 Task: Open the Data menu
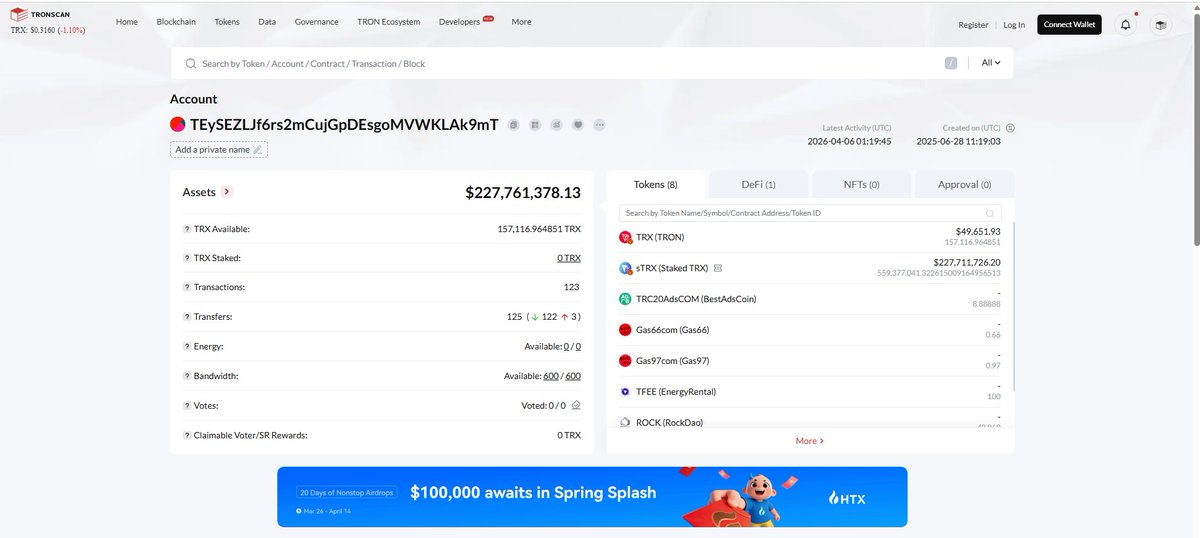click(267, 22)
